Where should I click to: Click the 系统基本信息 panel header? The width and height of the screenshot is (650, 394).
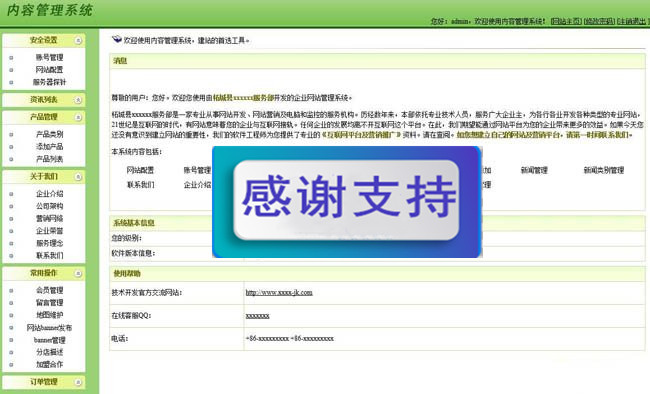(x=377, y=223)
